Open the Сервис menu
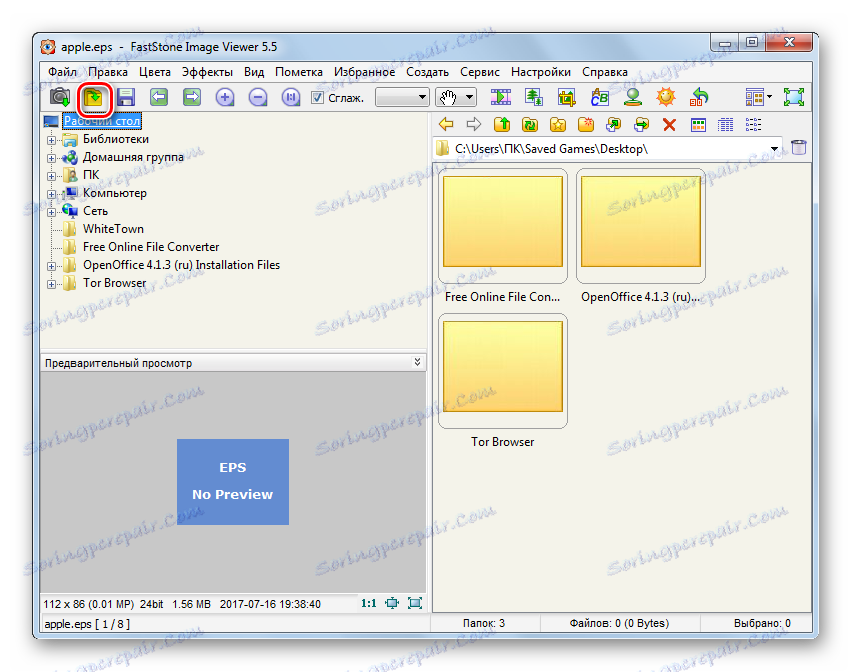This screenshot has width=852, height=672. [479, 72]
